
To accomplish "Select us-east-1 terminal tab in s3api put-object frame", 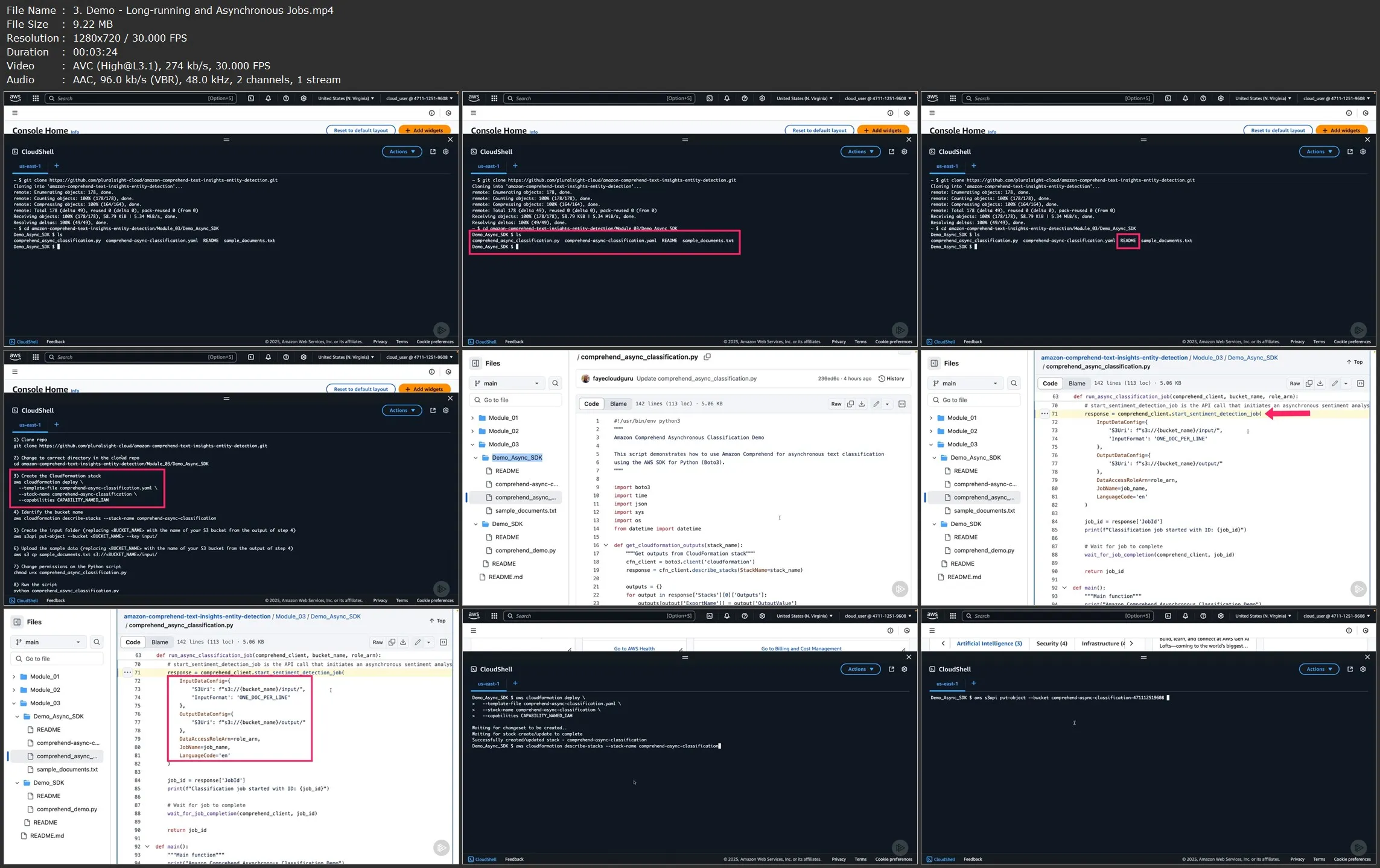I will click(x=947, y=684).
